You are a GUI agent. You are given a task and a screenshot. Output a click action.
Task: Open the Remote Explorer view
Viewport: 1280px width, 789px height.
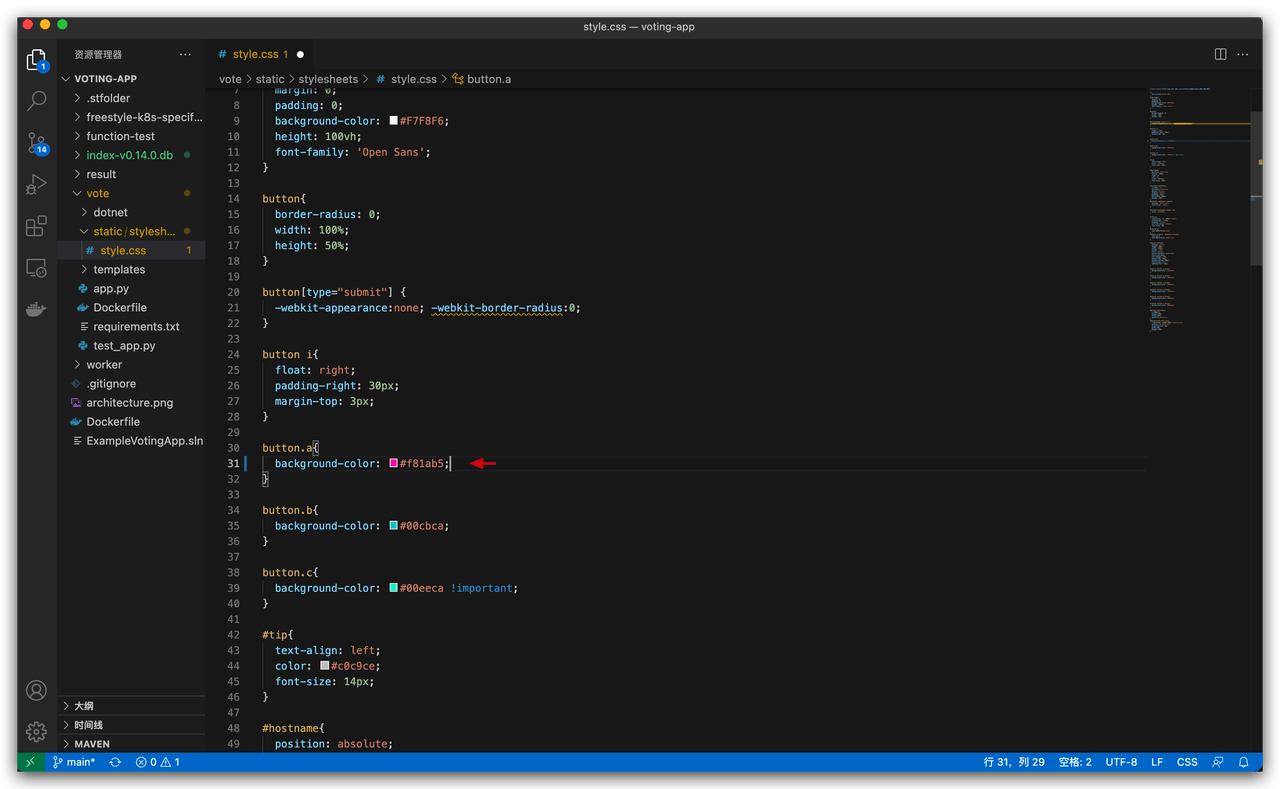(36, 267)
